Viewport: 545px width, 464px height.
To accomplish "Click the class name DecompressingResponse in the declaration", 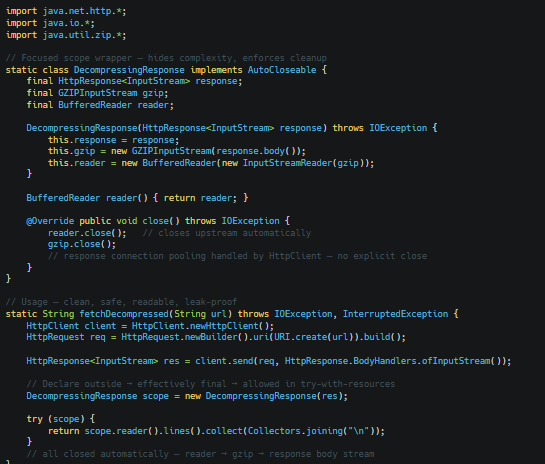I will 129,70.
